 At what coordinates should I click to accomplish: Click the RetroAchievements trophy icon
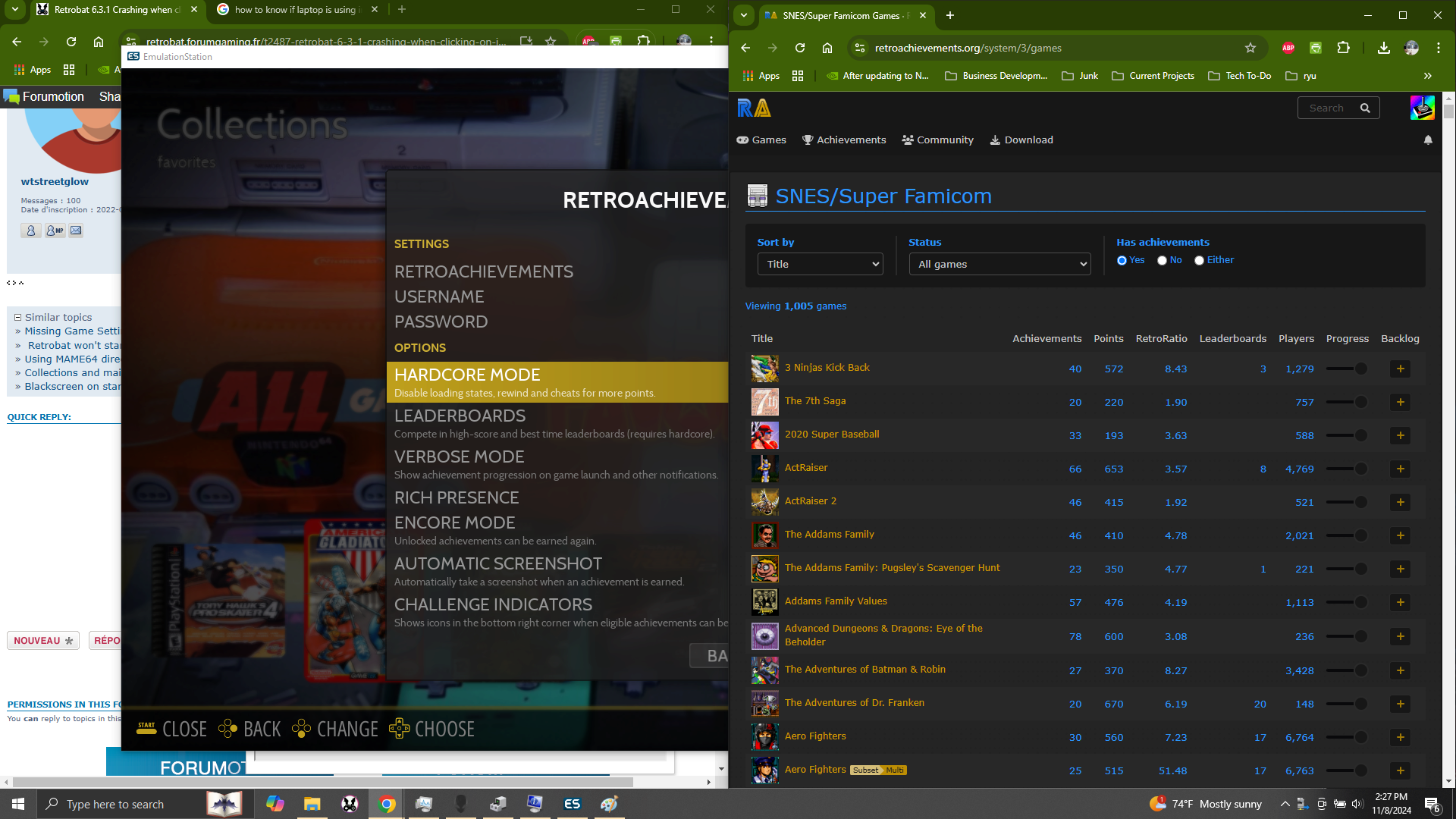click(x=808, y=139)
